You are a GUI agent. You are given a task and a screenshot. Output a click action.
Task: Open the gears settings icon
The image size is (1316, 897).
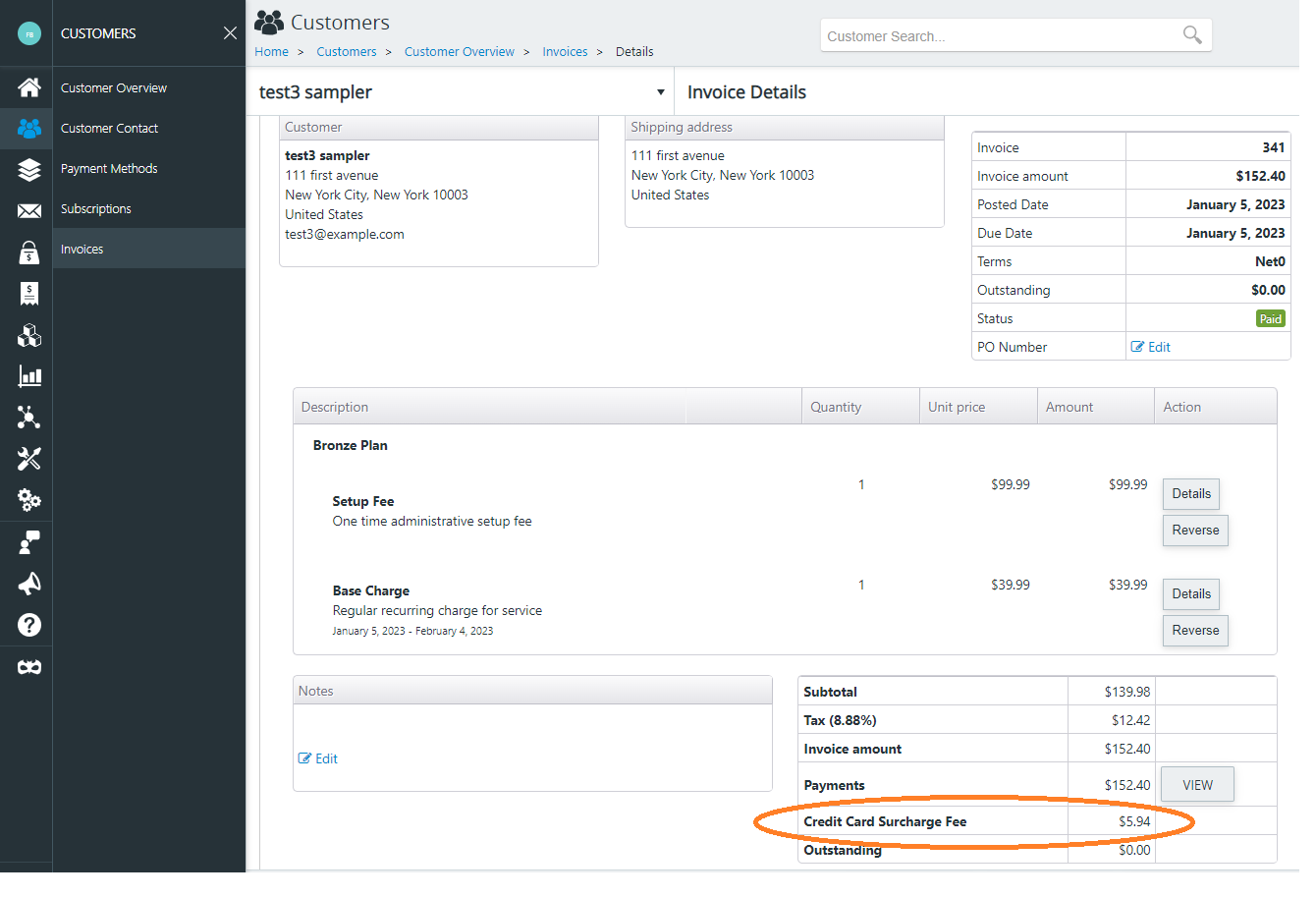coord(29,500)
